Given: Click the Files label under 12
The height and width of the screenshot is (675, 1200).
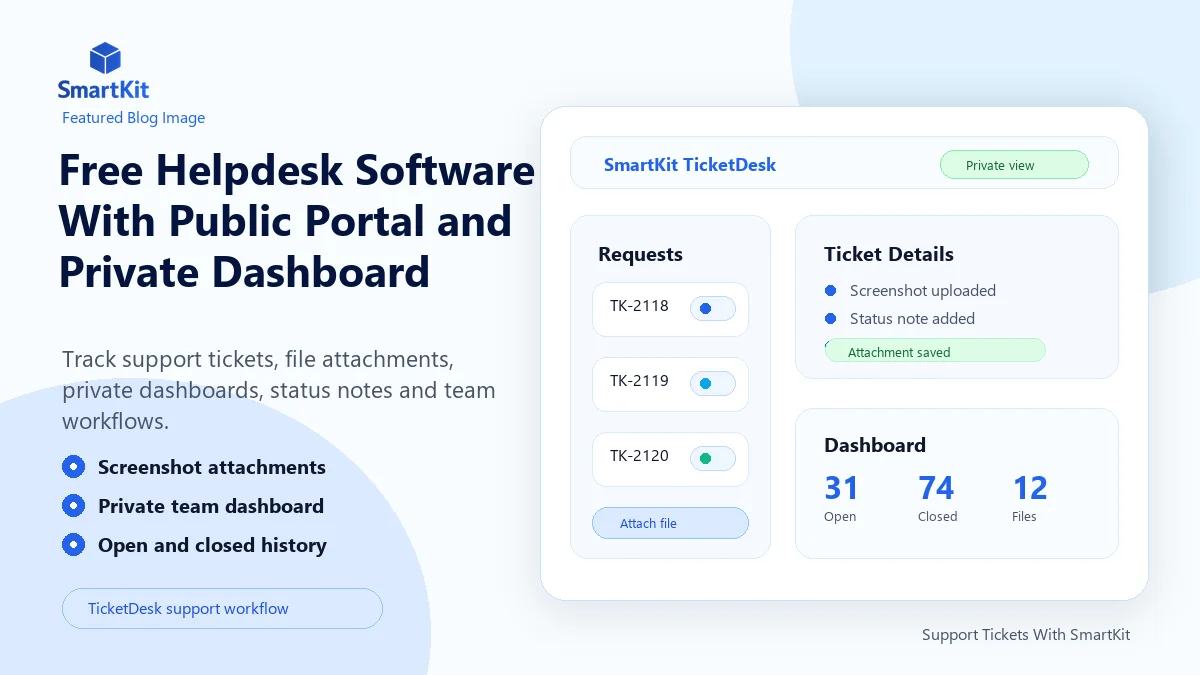Looking at the screenshot, I should point(1024,517).
